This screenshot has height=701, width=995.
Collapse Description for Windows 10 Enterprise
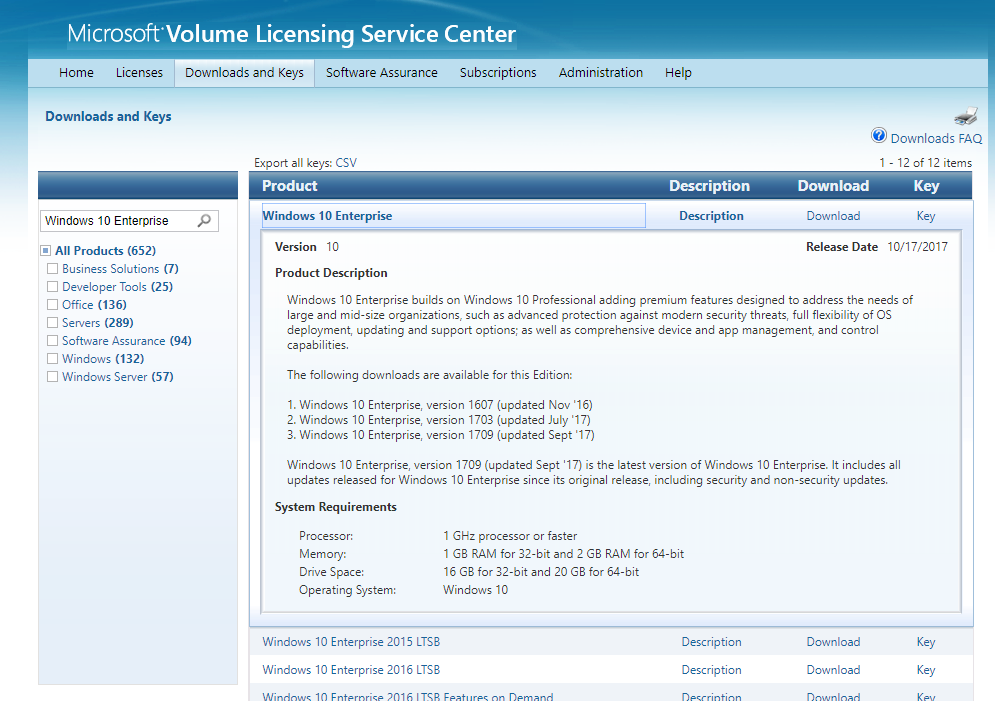point(711,216)
